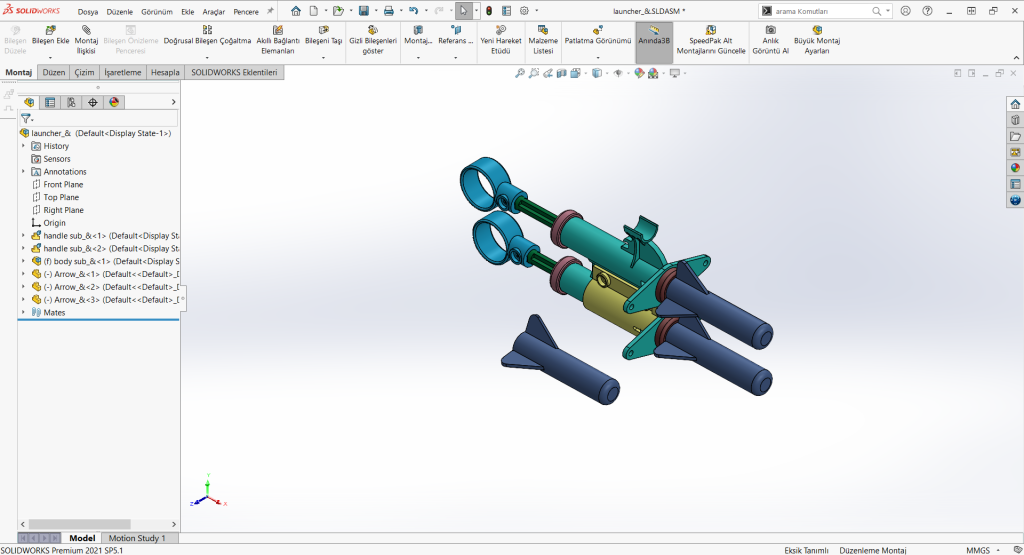1024x555 pixels.
Task: Open Patlatma Görünümü (Exploded View) tool
Action: click(x=597, y=30)
